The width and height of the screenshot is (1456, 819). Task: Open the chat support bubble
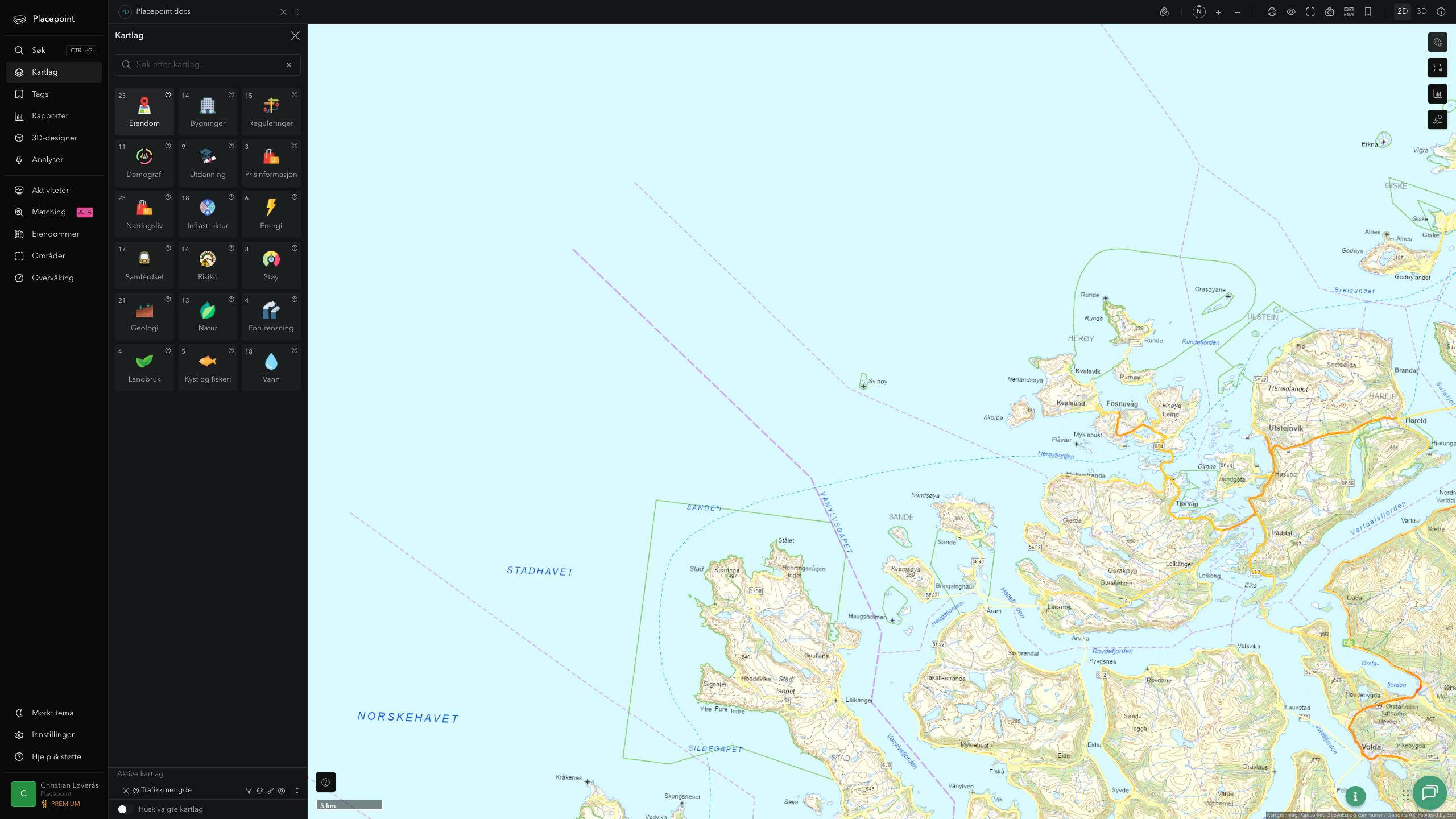click(1429, 792)
